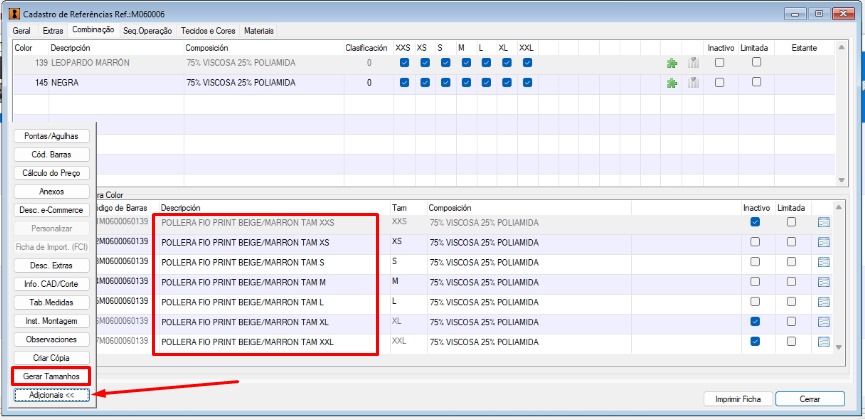Click gray clothing icon in NEGRA row

693,83
